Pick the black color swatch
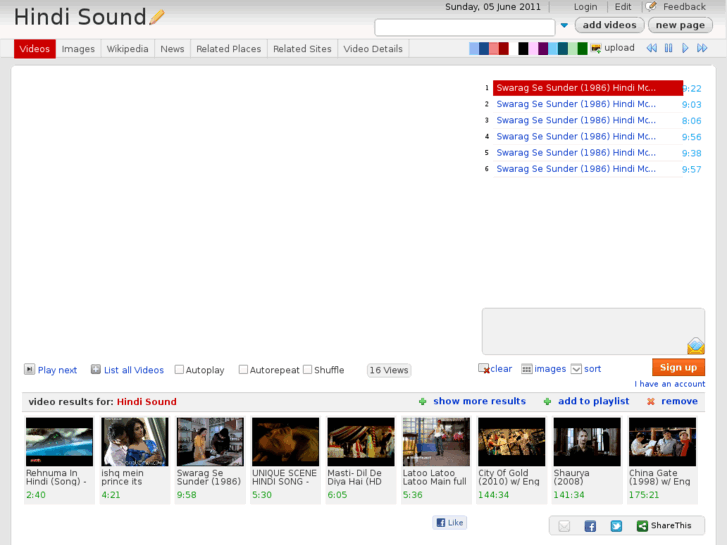Viewport: 727px width, 545px height. tap(523, 48)
